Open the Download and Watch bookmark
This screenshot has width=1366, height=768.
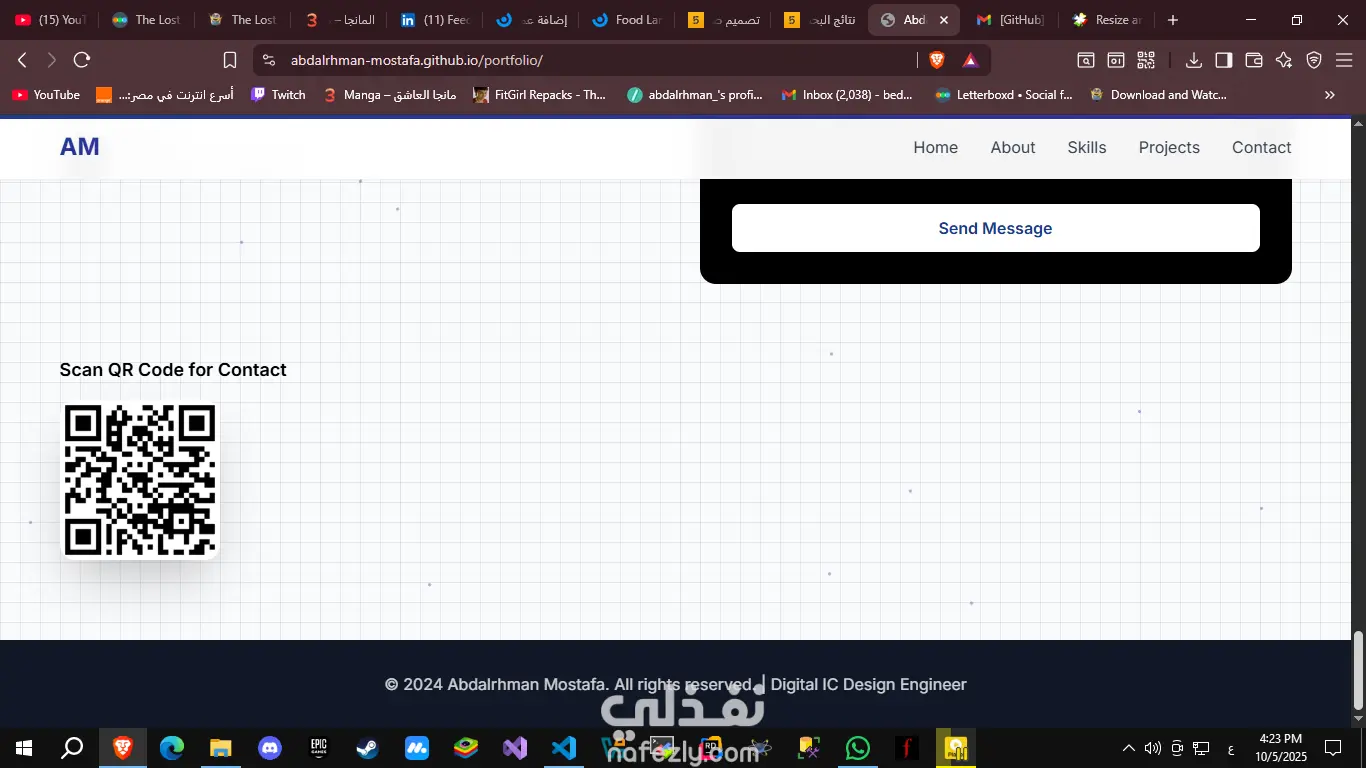(x=1158, y=95)
